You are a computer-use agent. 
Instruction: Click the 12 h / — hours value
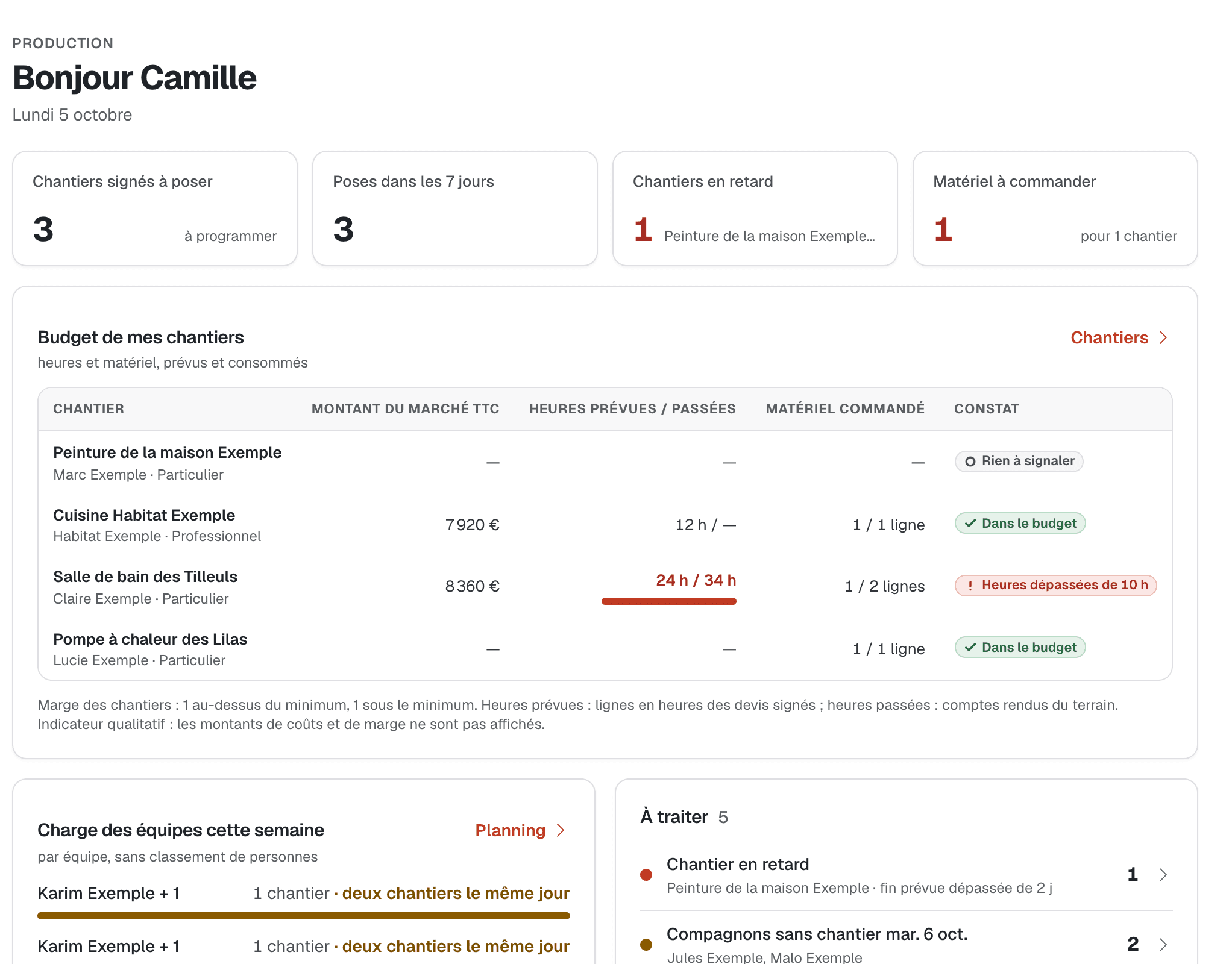click(x=706, y=525)
